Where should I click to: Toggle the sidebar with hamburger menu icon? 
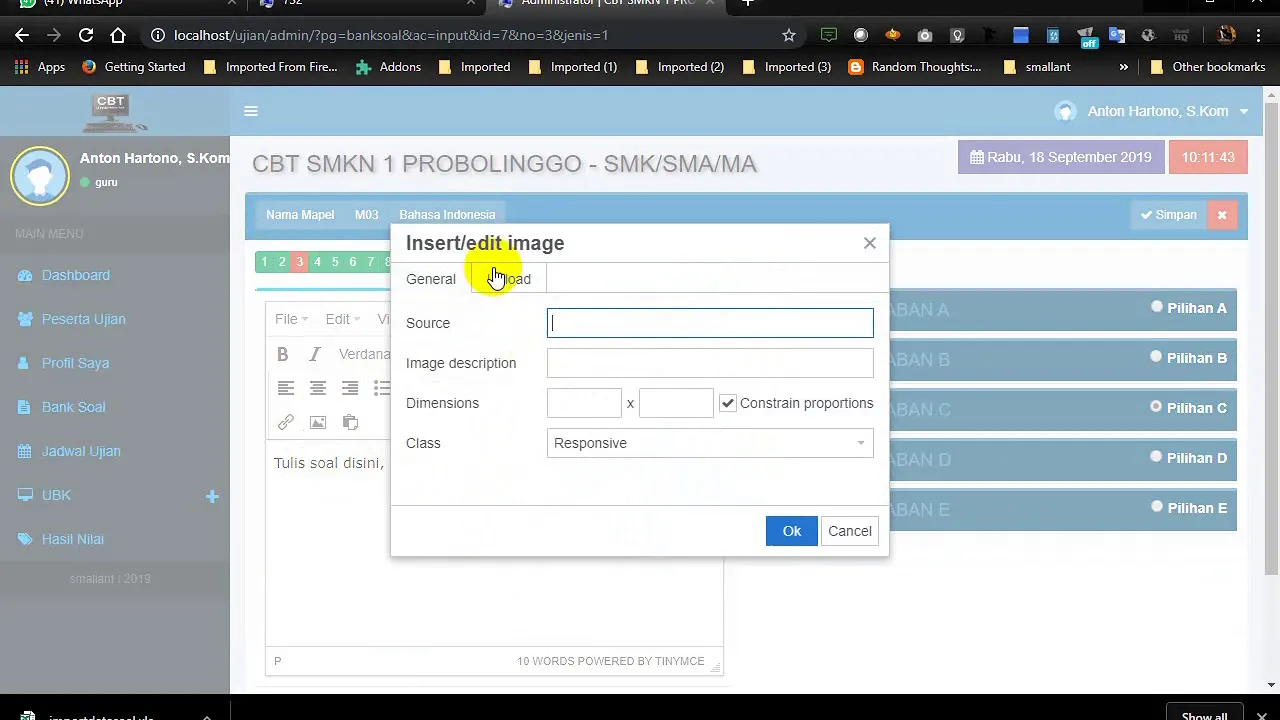coord(251,111)
